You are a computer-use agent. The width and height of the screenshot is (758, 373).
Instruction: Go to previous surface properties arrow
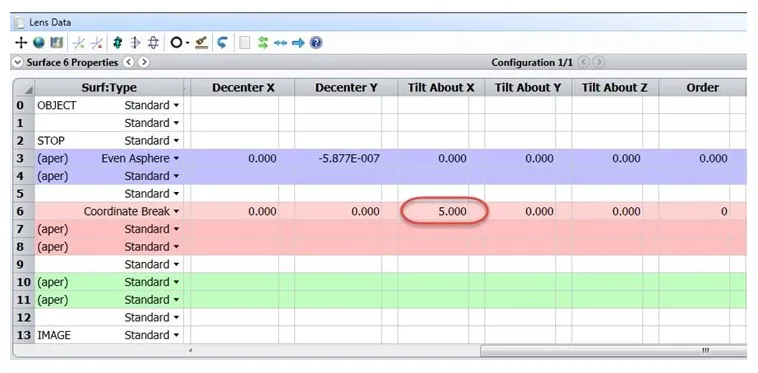coord(129,62)
